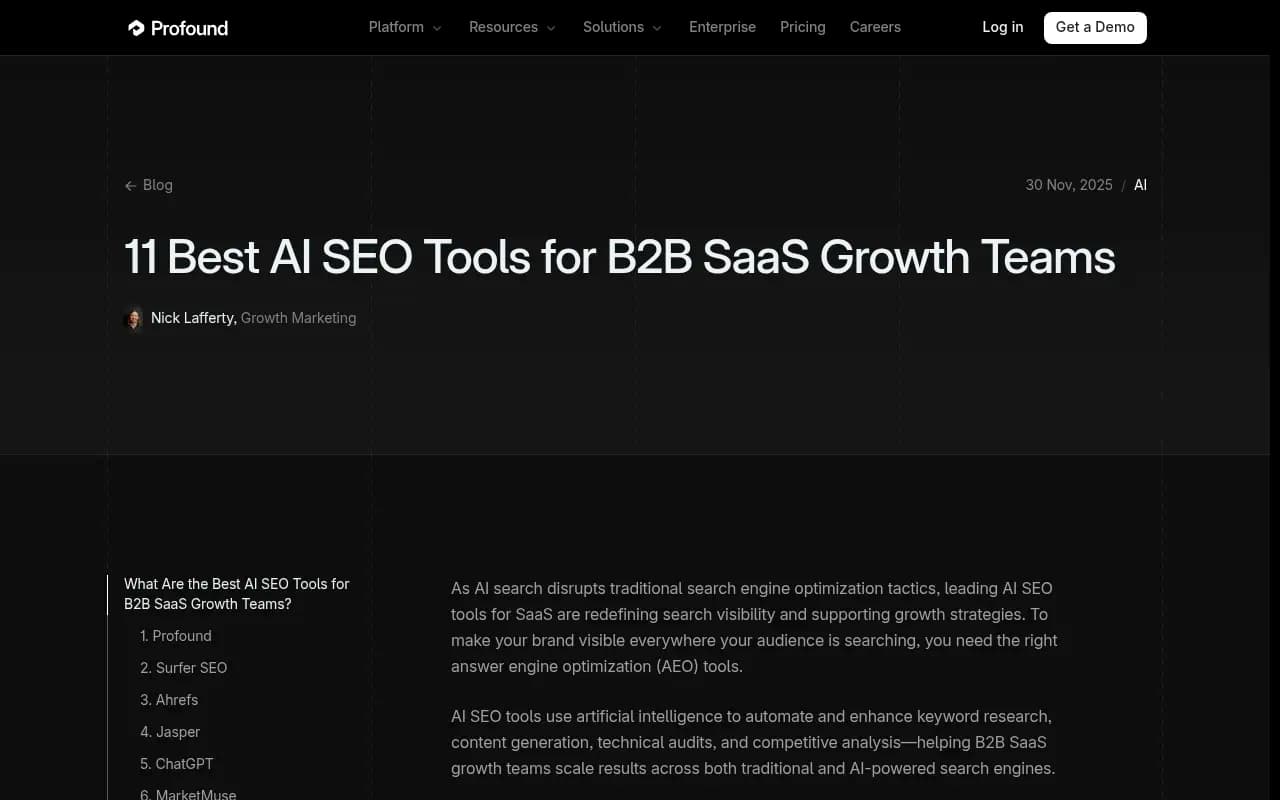
Task: Return to the Blog listing page
Action: pyautogui.click(x=157, y=185)
